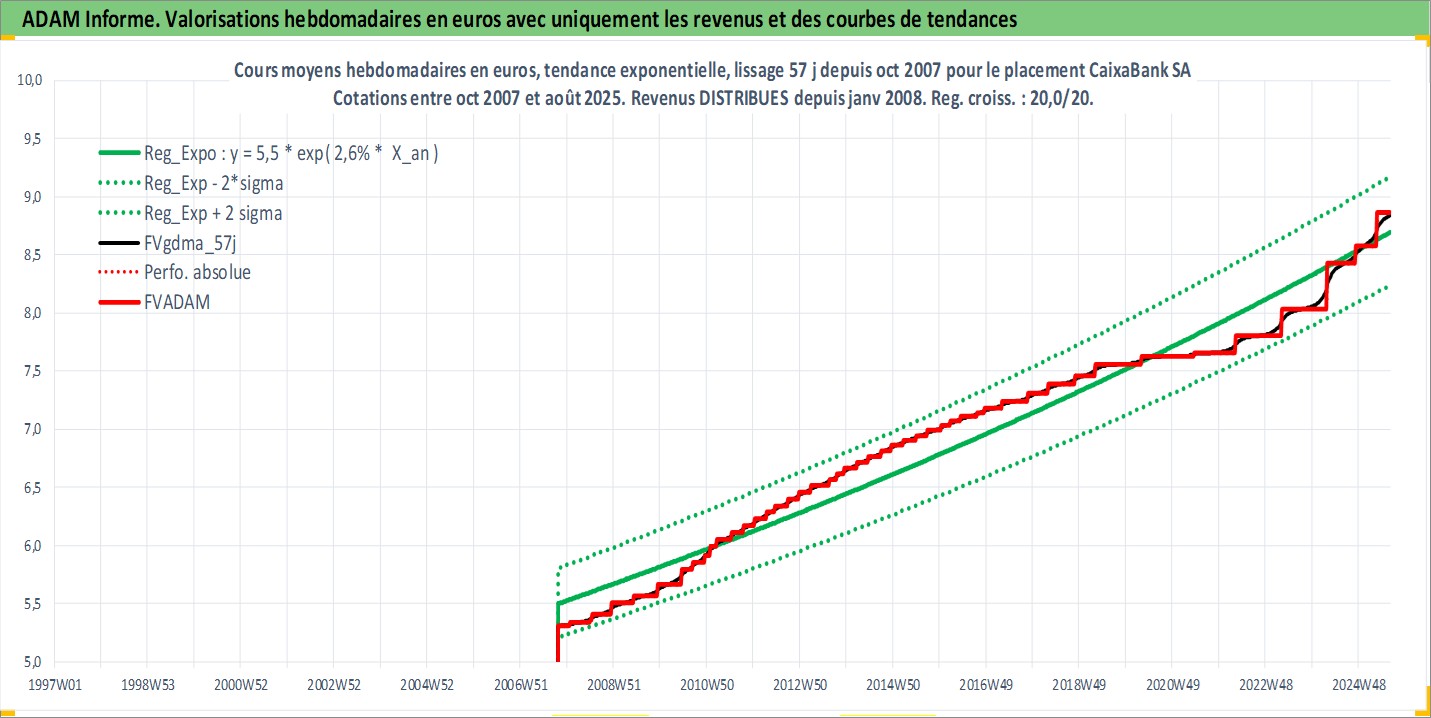The image size is (1431, 718).
Task: Click the y-axis label 8,5
Action: [x=32, y=255]
